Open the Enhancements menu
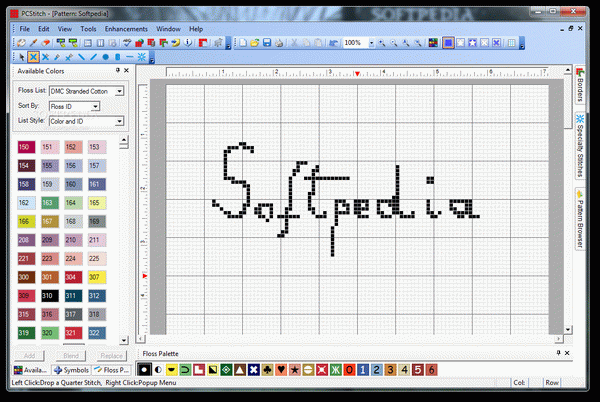The image size is (600, 402). [x=126, y=29]
